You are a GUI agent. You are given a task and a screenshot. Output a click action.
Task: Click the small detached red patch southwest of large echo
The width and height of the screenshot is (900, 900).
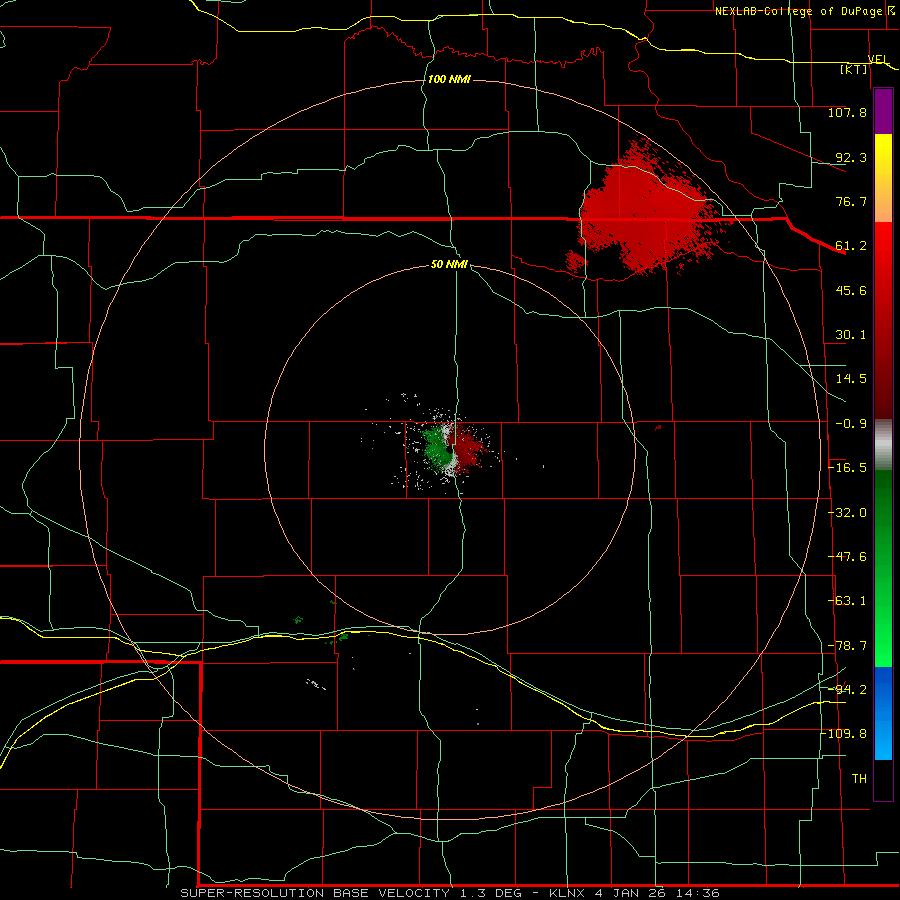tap(575, 261)
